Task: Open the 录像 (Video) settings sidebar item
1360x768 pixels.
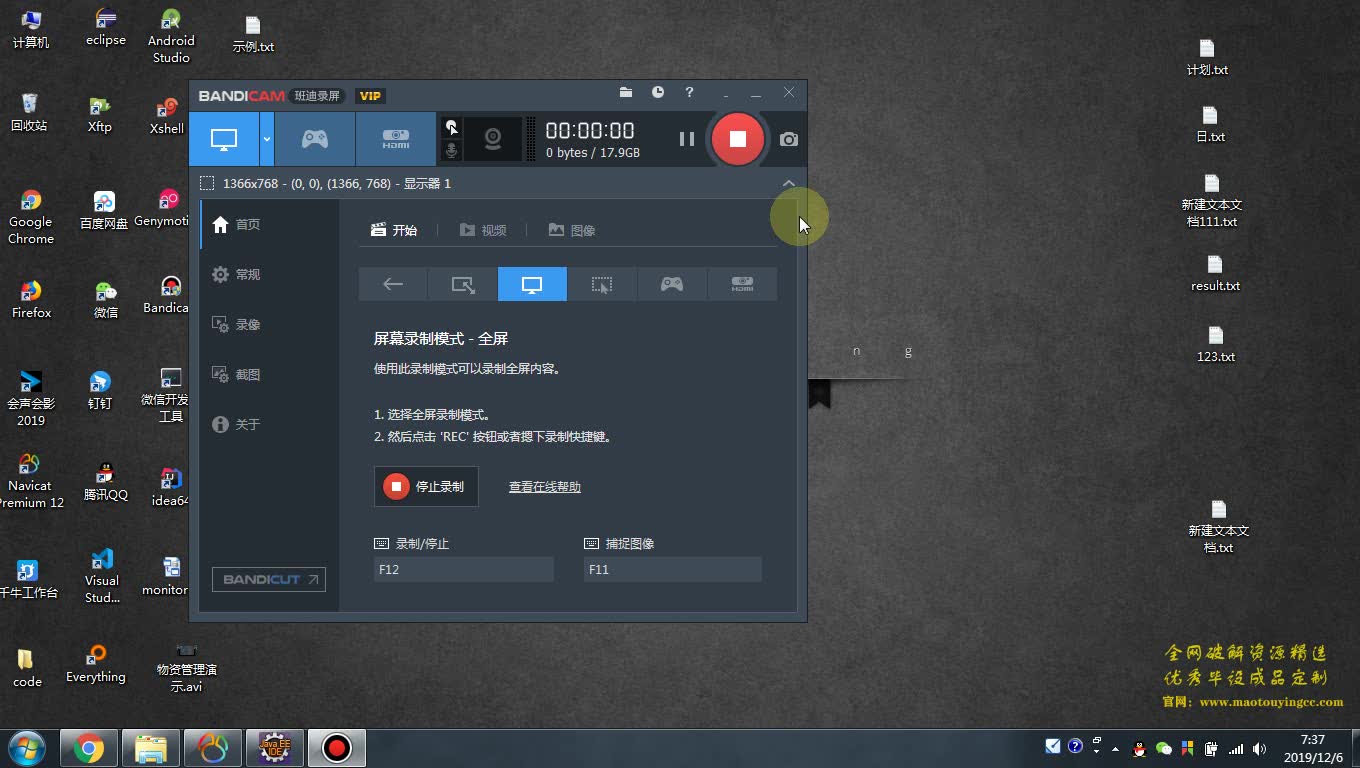Action: (x=270, y=325)
